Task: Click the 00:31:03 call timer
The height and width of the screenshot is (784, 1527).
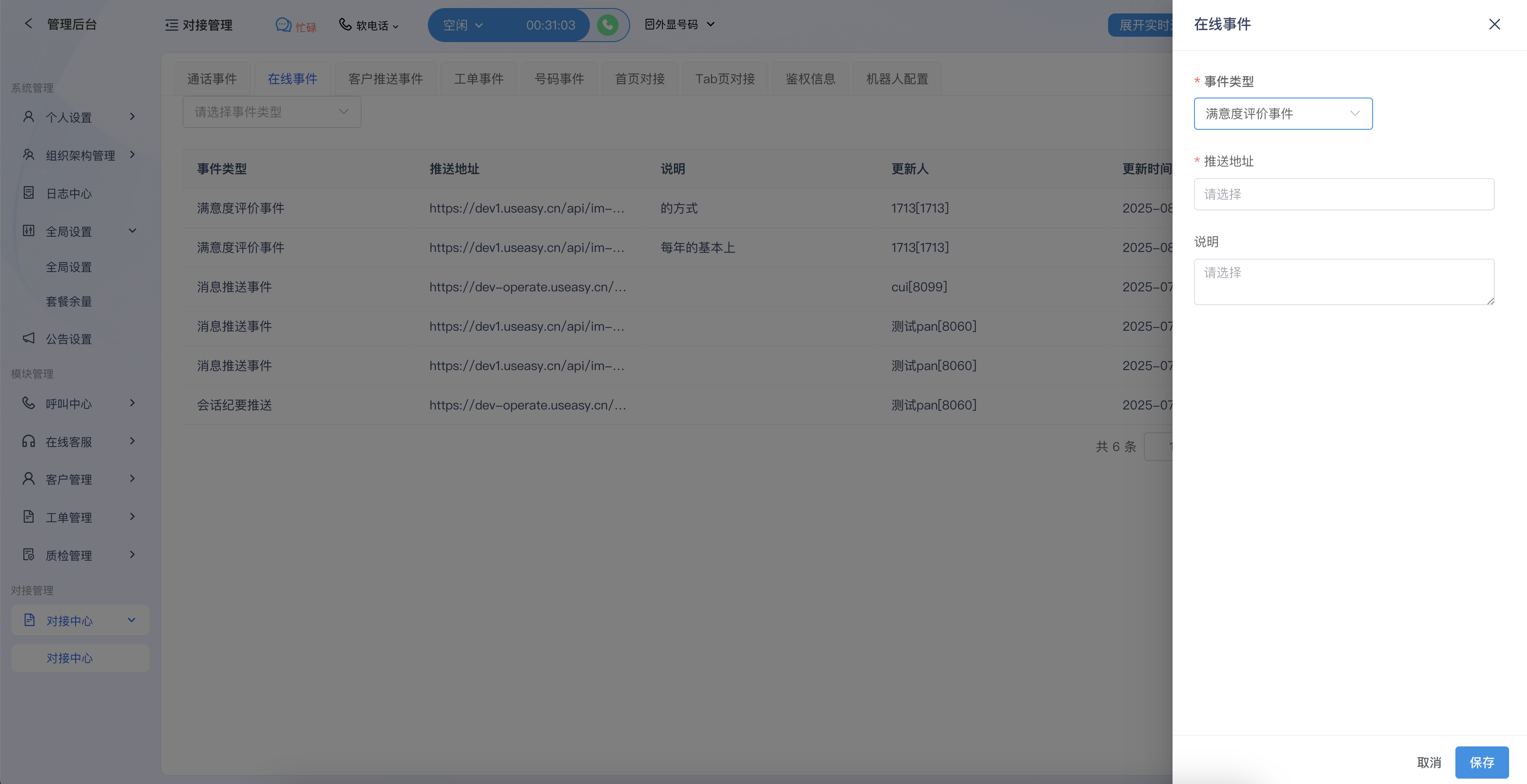Action: [550, 25]
